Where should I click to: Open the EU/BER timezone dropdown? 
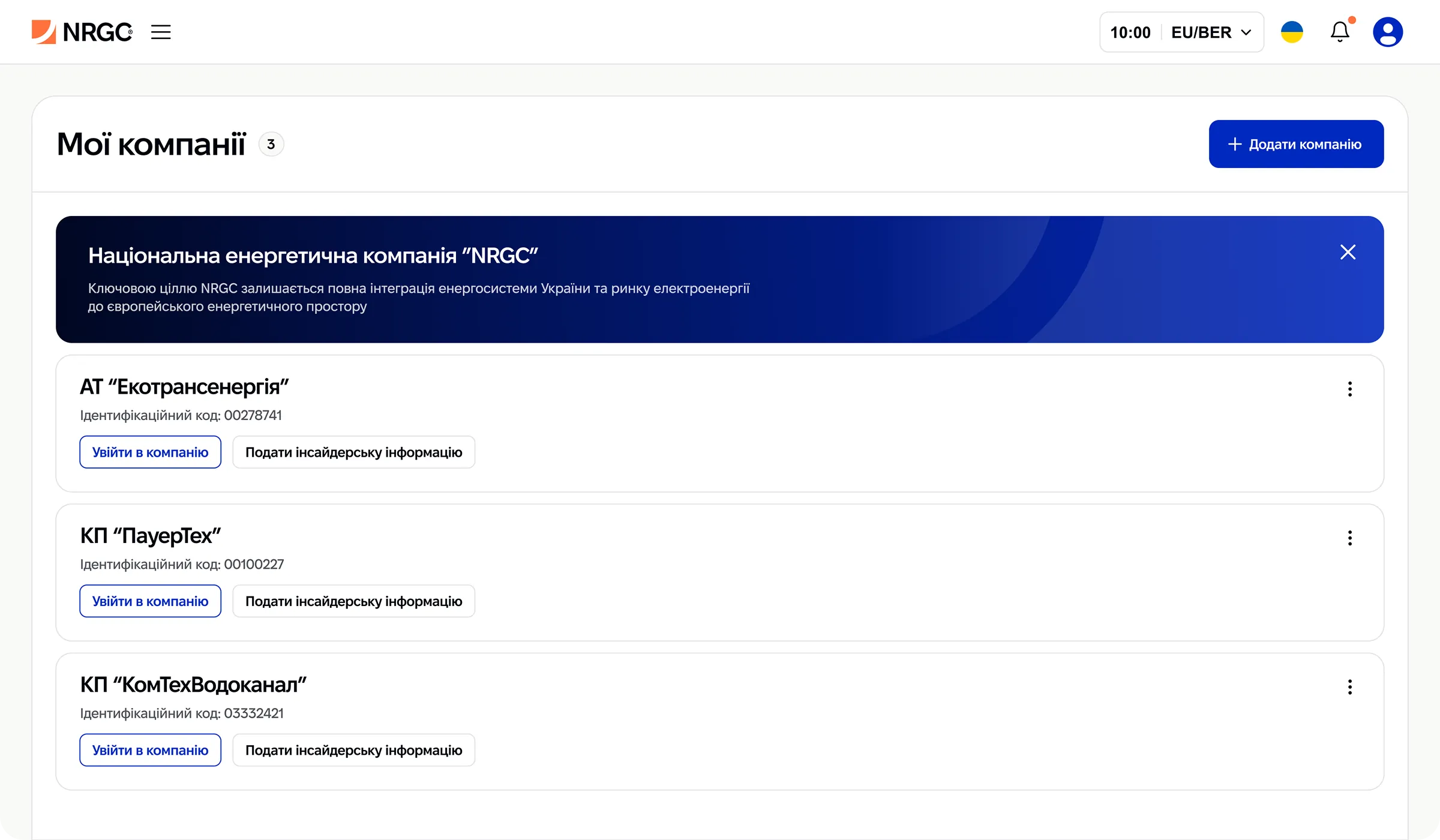[1211, 32]
